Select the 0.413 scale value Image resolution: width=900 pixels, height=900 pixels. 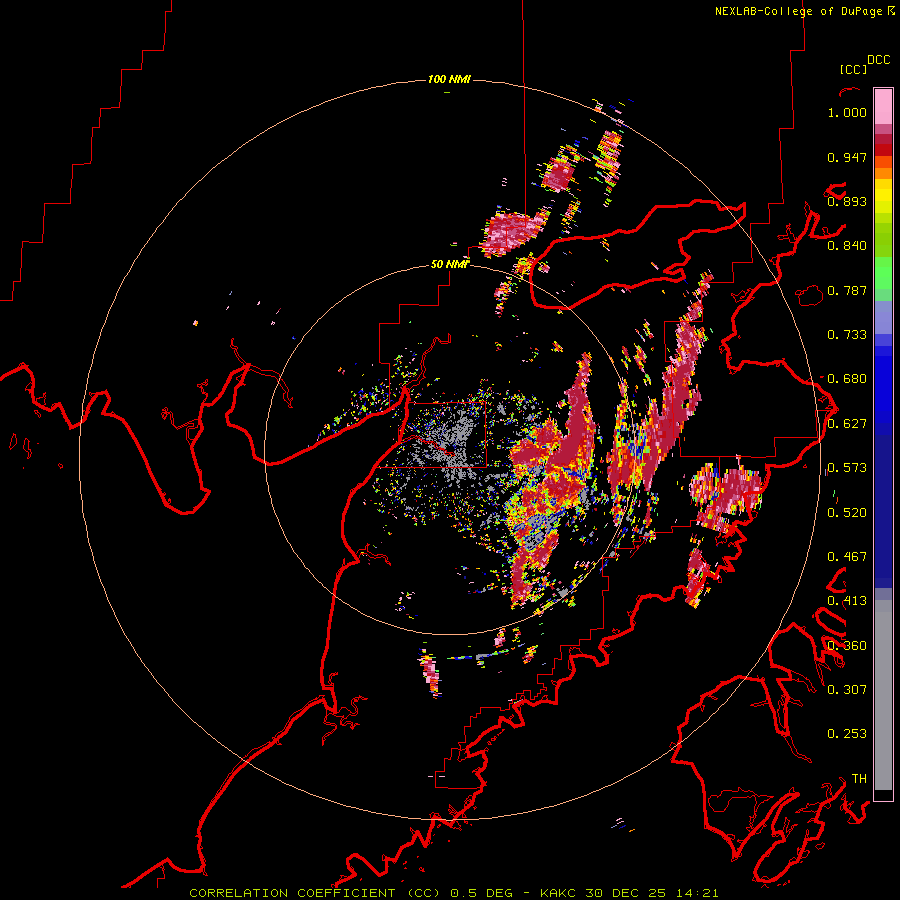pos(847,601)
